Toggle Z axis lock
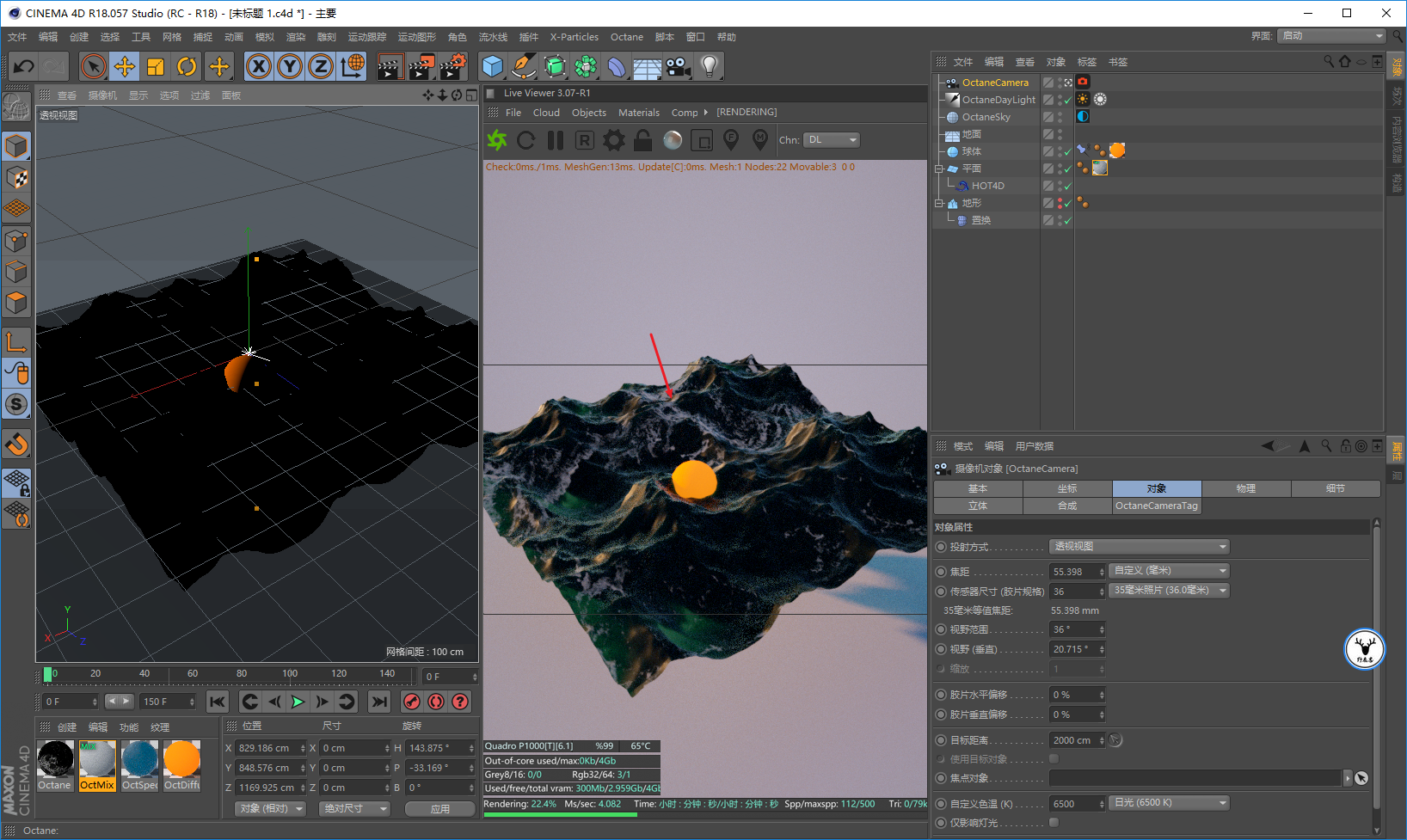This screenshot has width=1407, height=840. 321,66
